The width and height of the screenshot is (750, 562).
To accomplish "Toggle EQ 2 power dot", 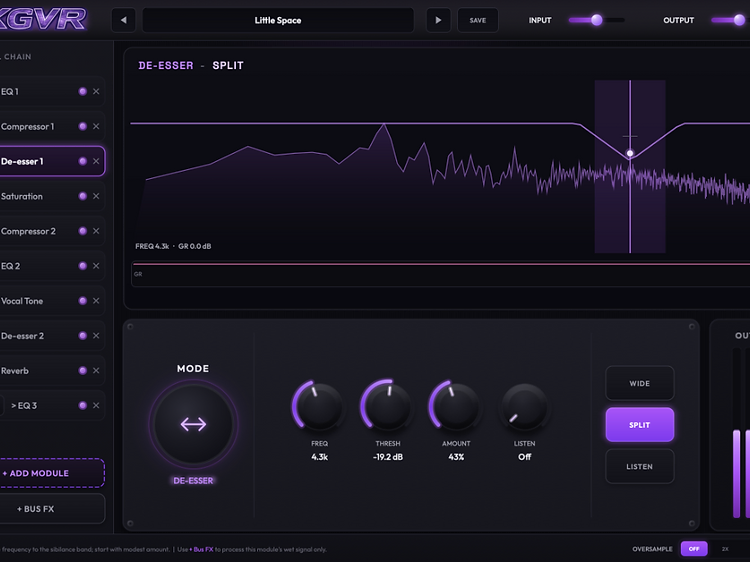I will click(x=83, y=266).
